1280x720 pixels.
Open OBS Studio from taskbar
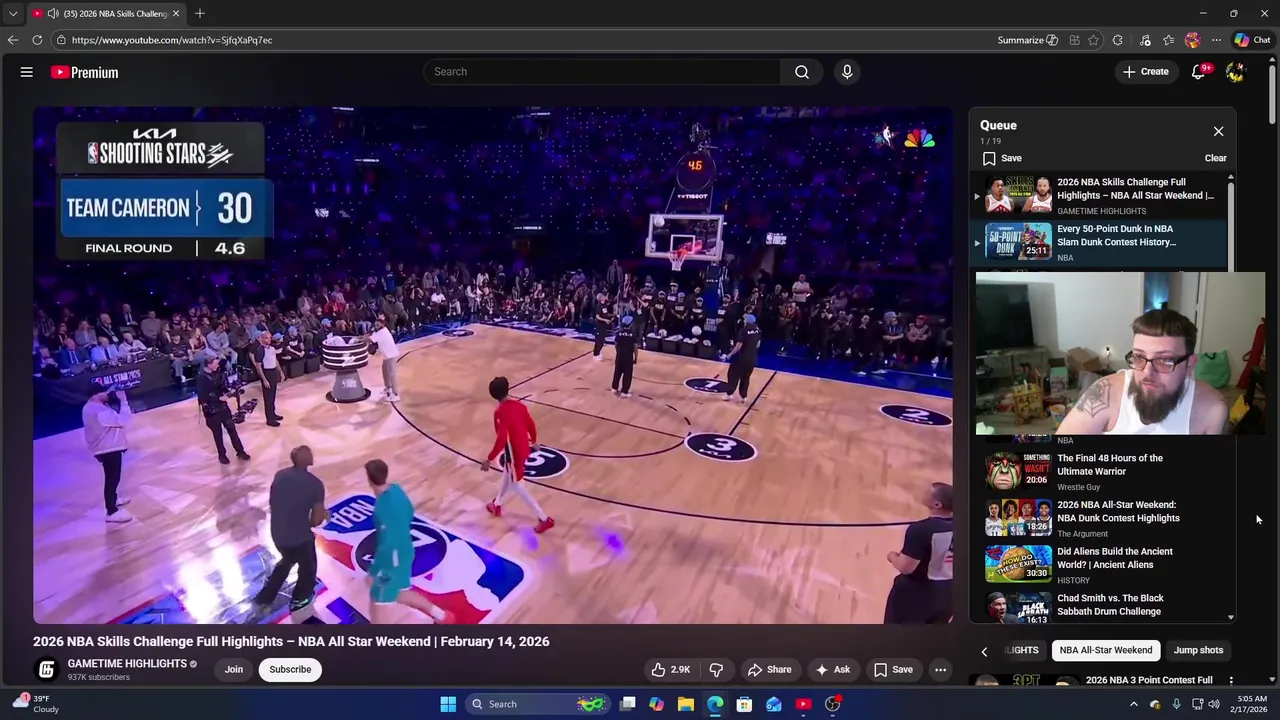click(x=832, y=704)
